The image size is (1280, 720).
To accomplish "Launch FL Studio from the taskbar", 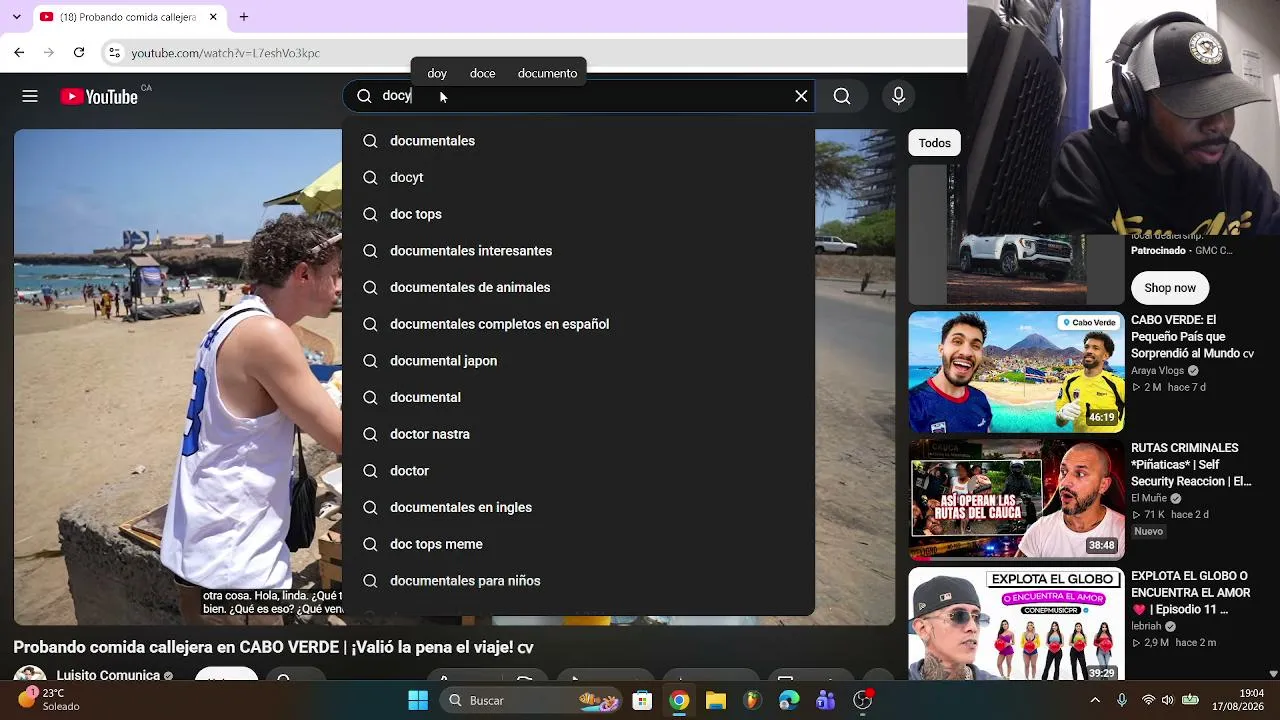I will (x=752, y=700).
